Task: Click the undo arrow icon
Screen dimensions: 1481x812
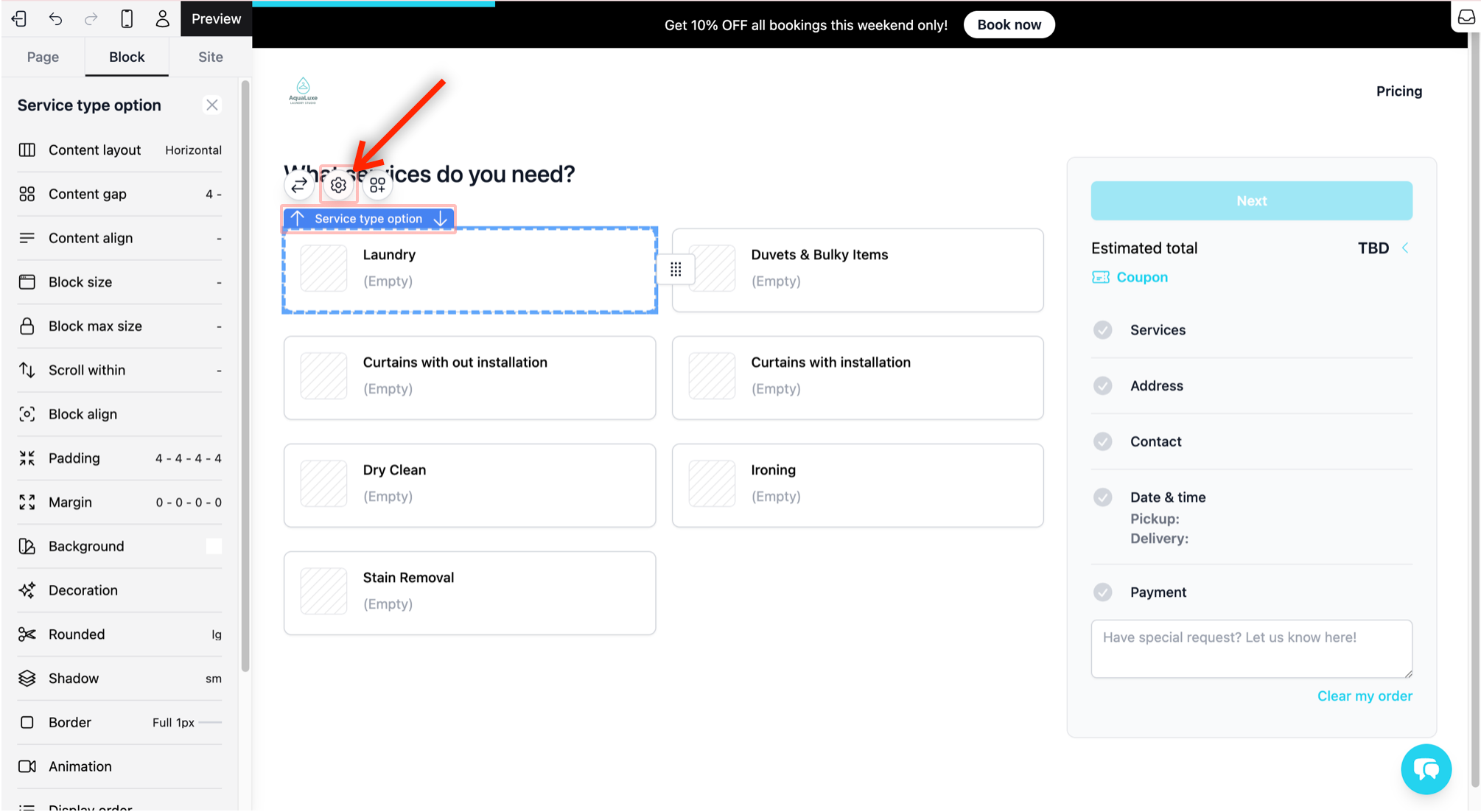Action: [55, 19]
